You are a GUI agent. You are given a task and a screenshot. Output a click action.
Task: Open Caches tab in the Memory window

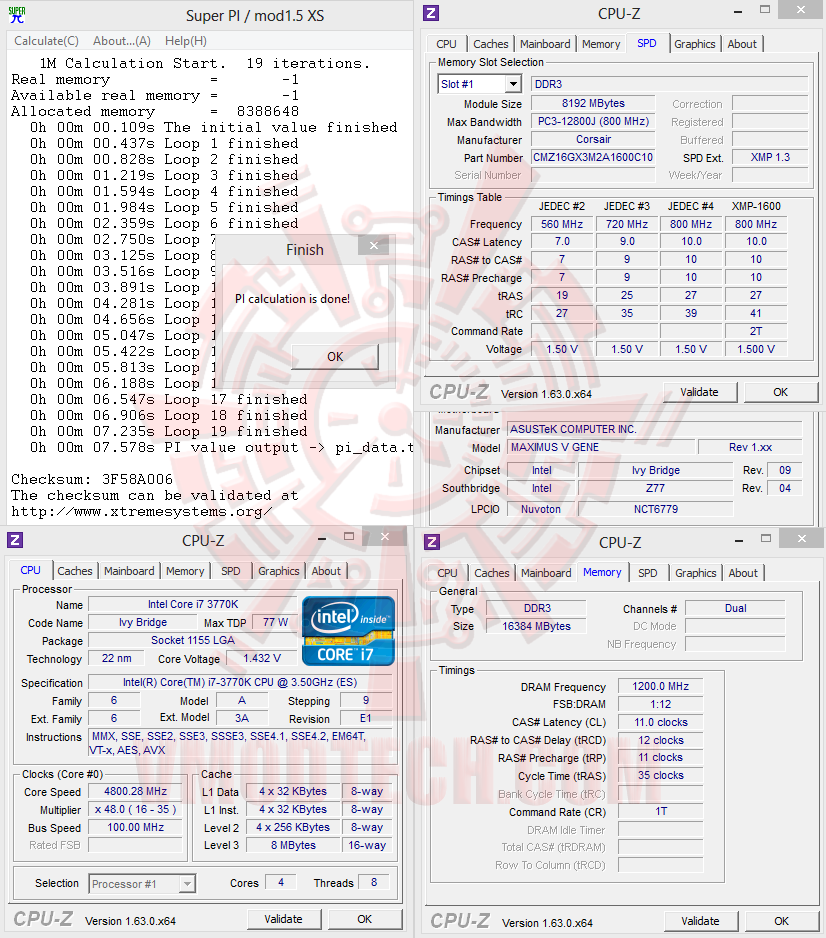click(x=492, y=572)
